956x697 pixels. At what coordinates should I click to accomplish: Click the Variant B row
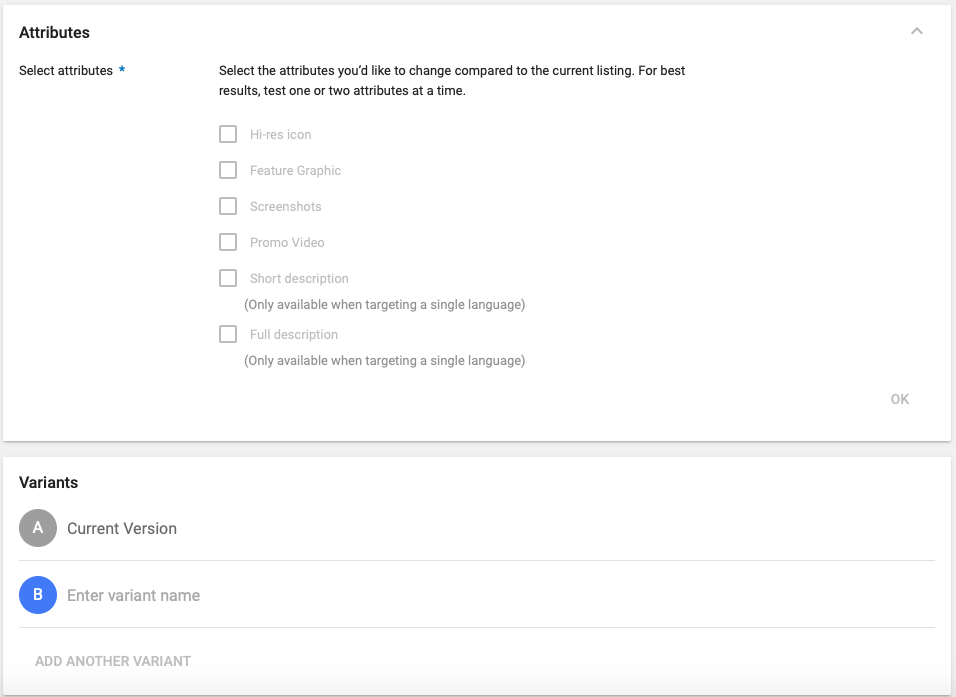300,594
